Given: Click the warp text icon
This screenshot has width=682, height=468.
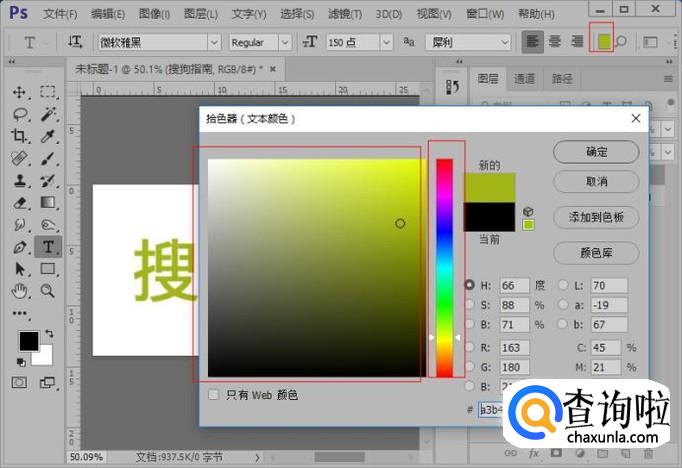Looking at the screenshot, I should pyautogui.click(x=622, y=42).
